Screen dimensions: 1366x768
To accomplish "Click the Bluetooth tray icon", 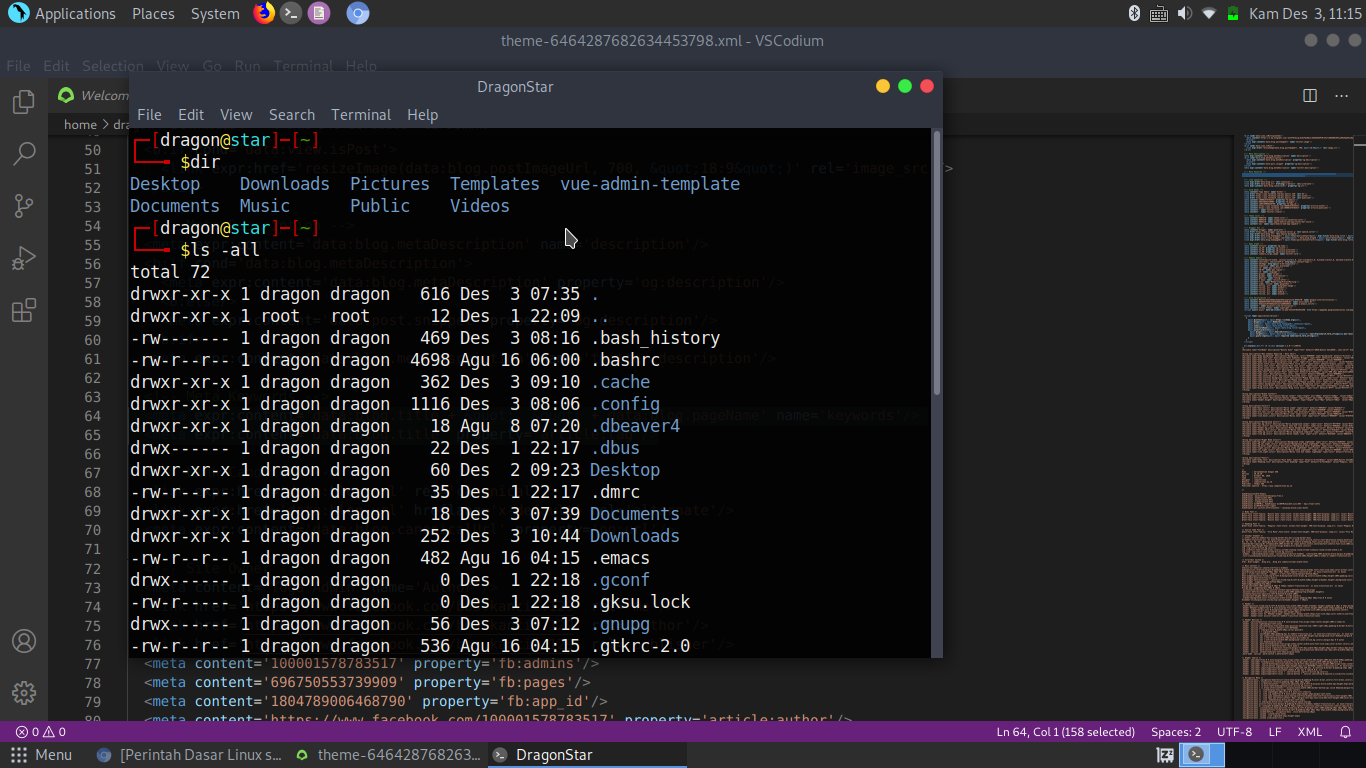I will [x=1135, y=13].
